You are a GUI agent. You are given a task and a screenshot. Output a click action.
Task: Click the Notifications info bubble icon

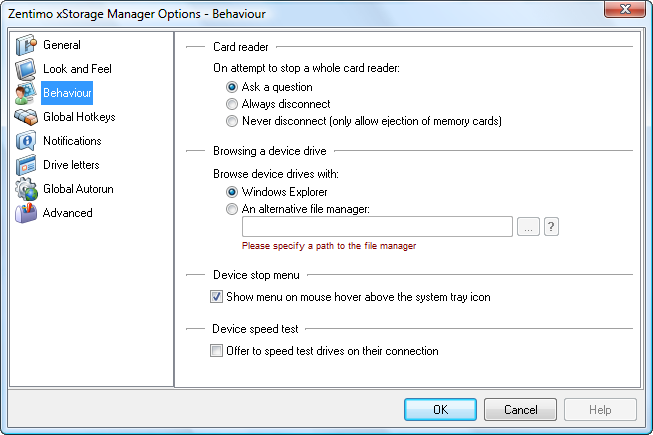tap(26, 141)
